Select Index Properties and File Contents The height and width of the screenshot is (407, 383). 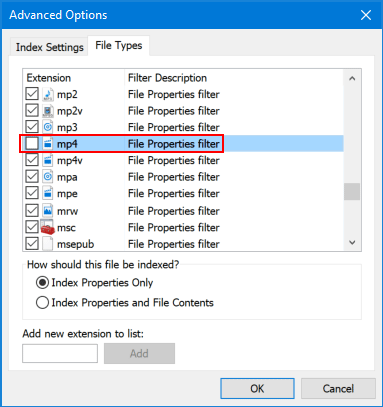point(125,303)
